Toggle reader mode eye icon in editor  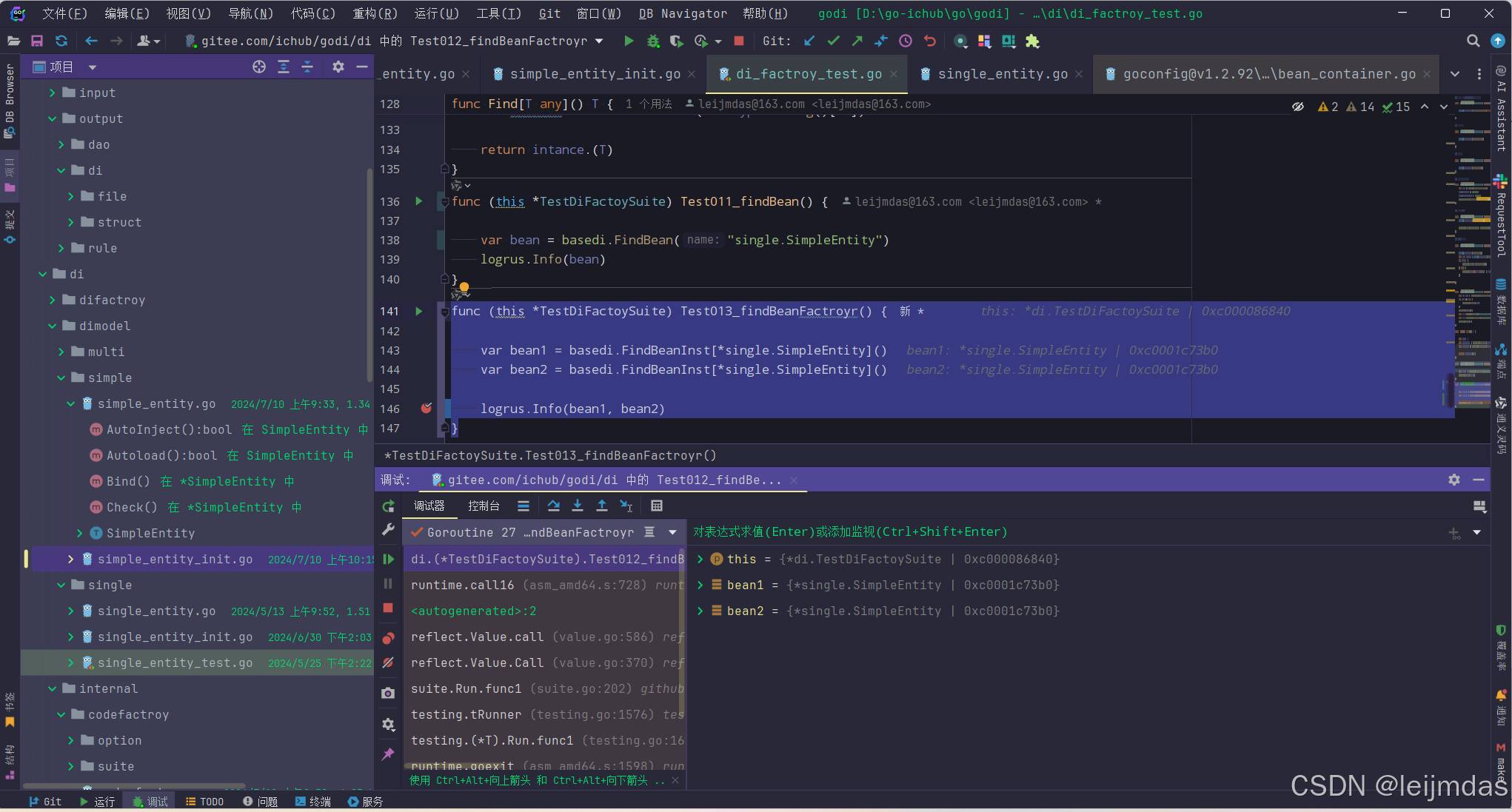pos(1298,107)
